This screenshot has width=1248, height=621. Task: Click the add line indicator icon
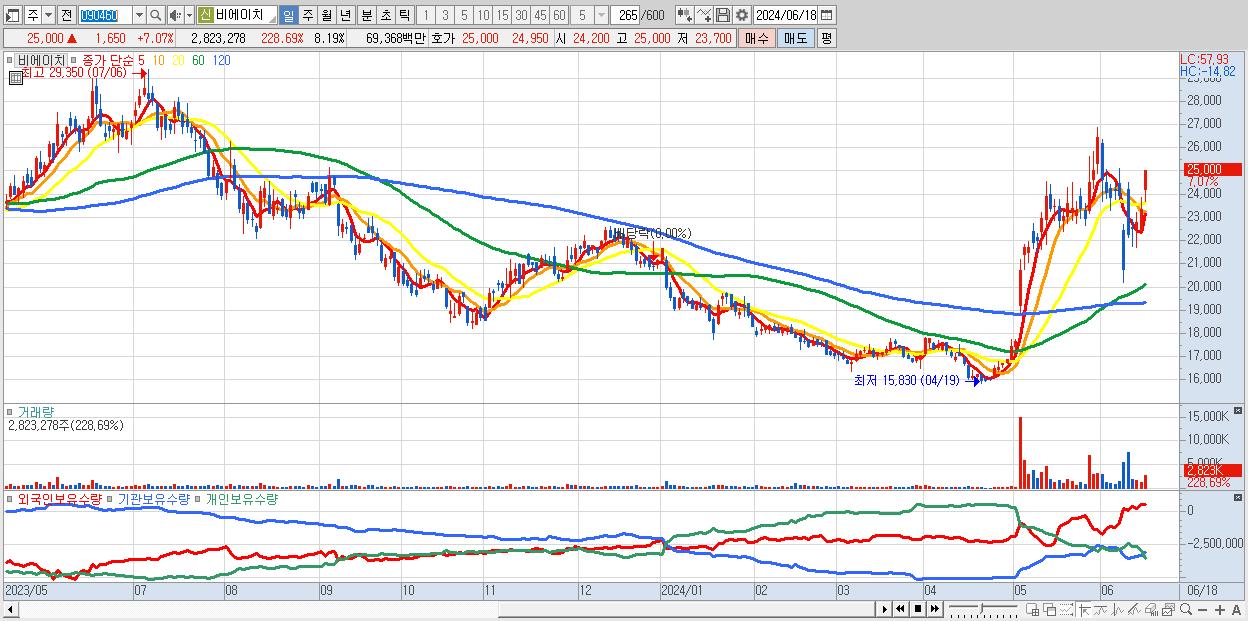pos(704,16)
